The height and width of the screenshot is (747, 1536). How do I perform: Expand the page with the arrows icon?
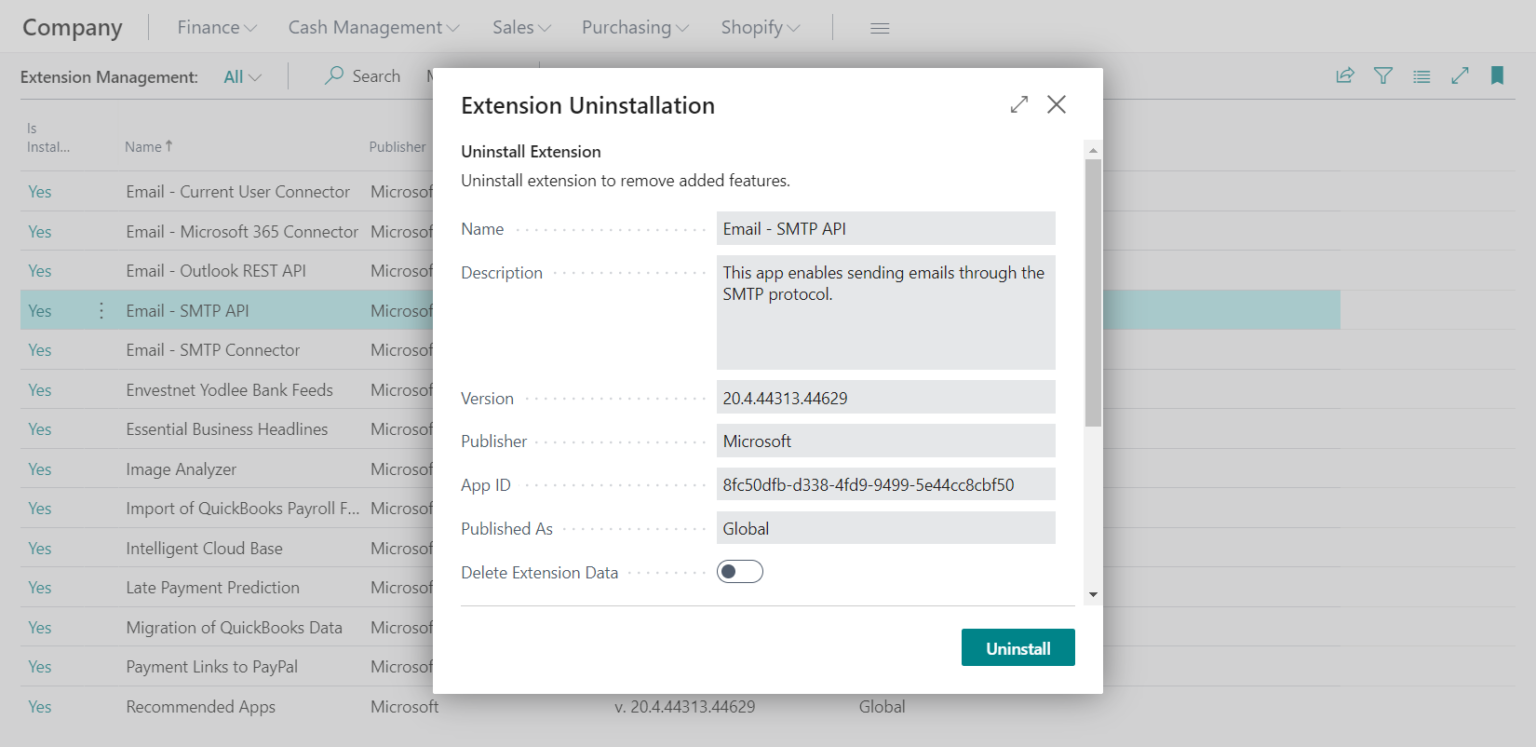click(x=1460, y=75)
